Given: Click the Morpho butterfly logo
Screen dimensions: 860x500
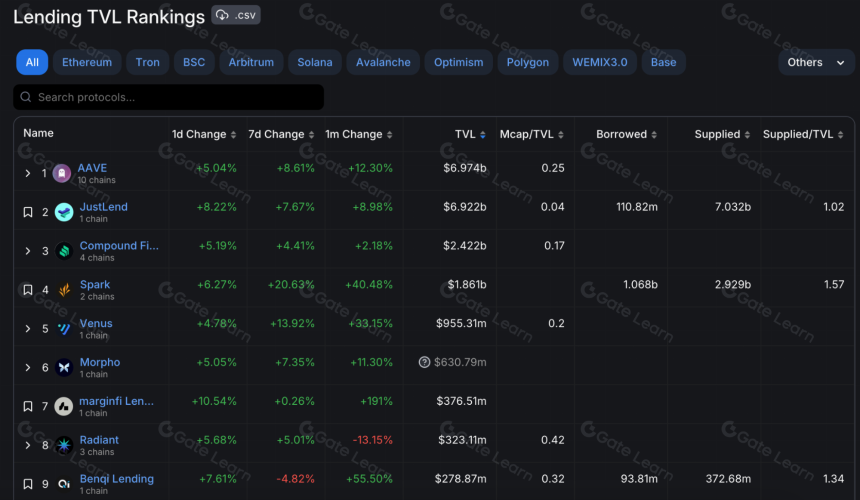Looking at the screenshot, I should (64, 367).
